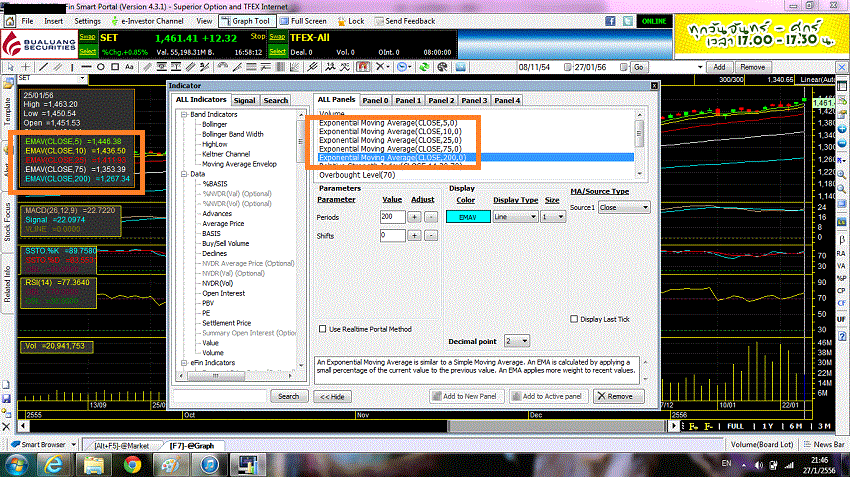The width and height of the screenshot is (850, 477).
Task: Click the << Hide button
Action: [332, 397]
